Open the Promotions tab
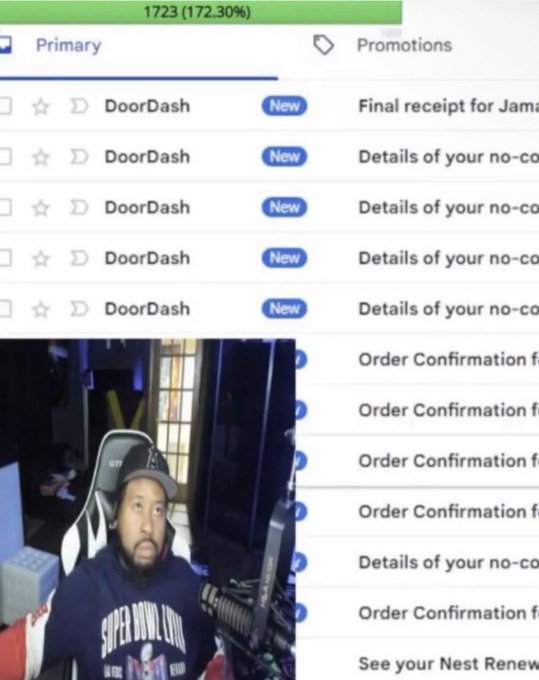The image size is (539, 680). tap(404, 46)
